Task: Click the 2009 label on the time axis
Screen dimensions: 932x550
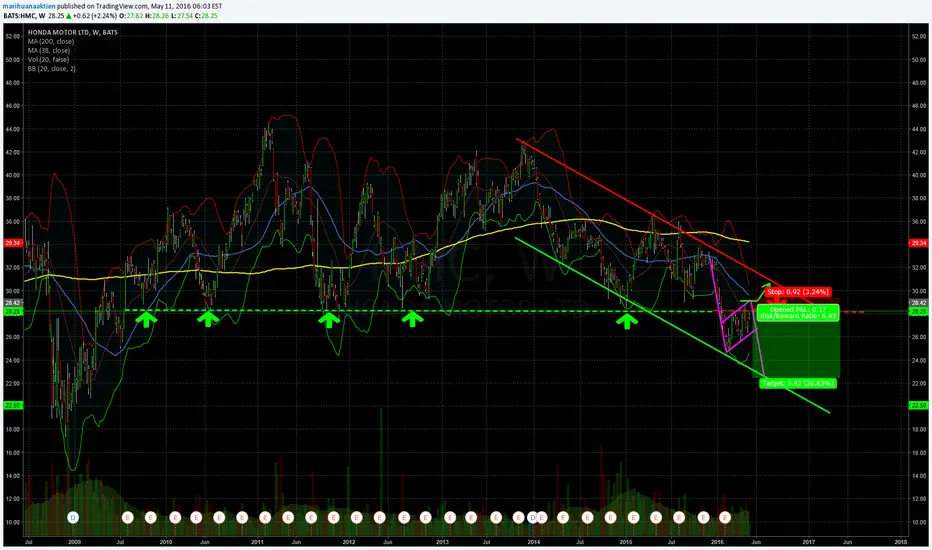Action: (x=74, y=542)
